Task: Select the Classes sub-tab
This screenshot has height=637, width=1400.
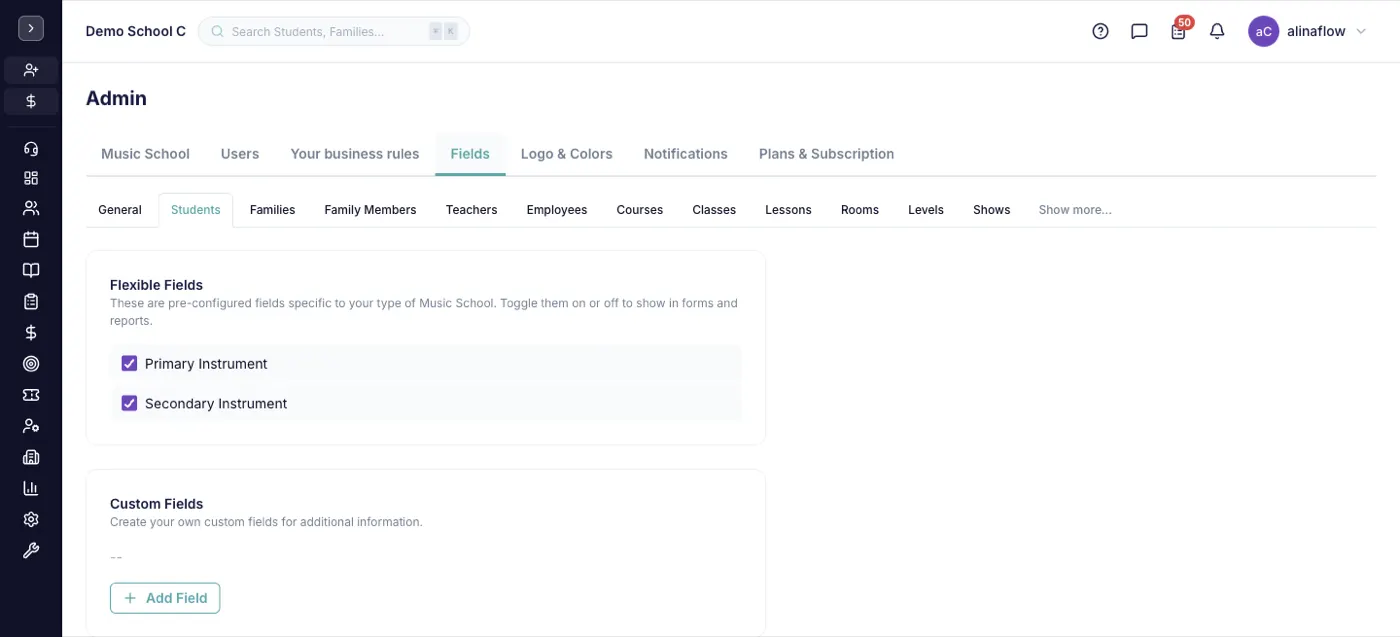Action: pyautogui.click(x=714, y=210)
